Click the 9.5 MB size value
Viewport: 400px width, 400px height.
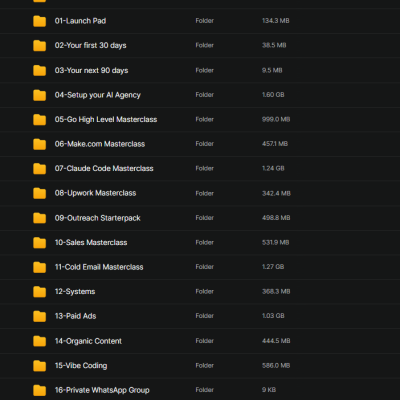pyautogui.click(x=272, y=70)
